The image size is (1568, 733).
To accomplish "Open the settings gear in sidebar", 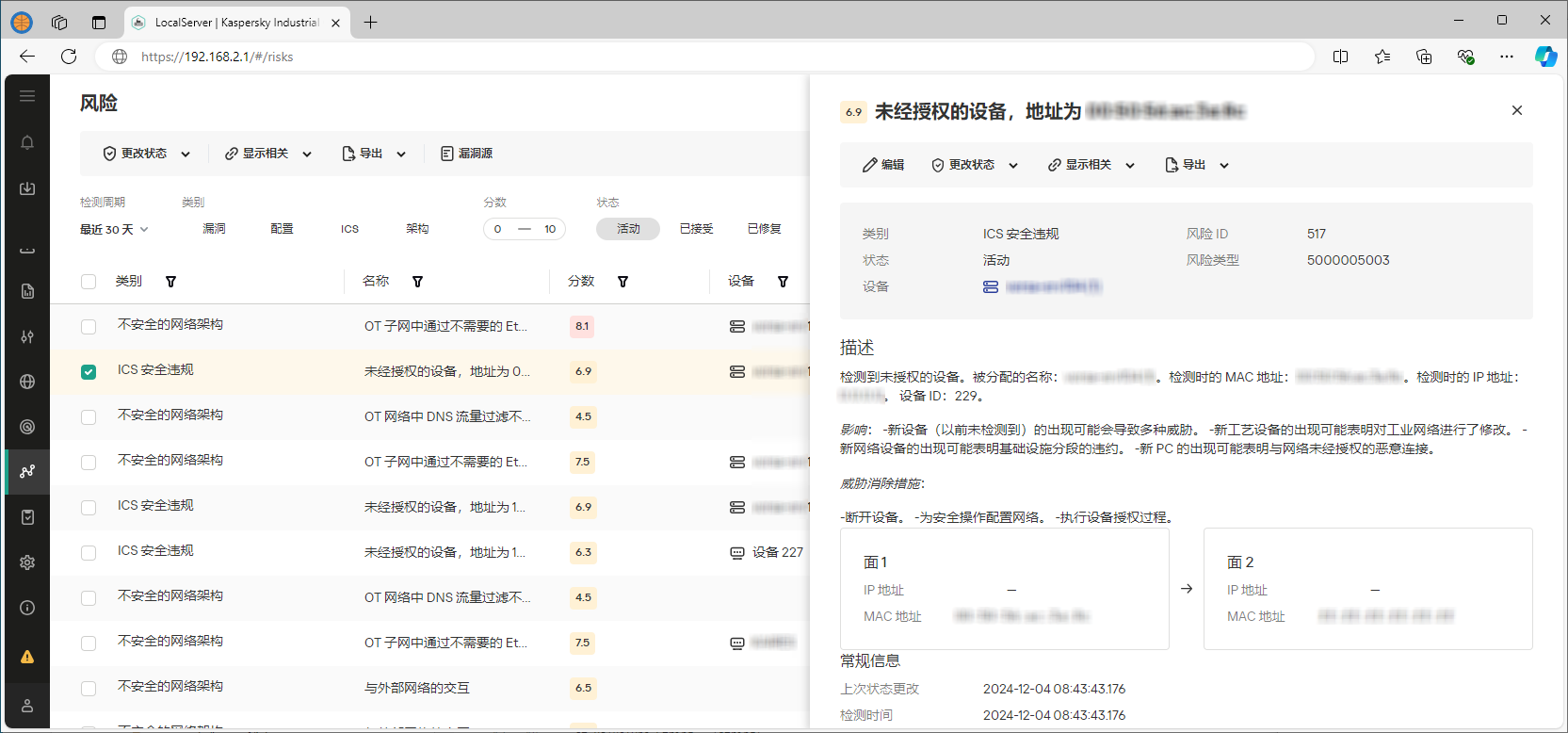I will pyautogui.click(x=27, y=562).
